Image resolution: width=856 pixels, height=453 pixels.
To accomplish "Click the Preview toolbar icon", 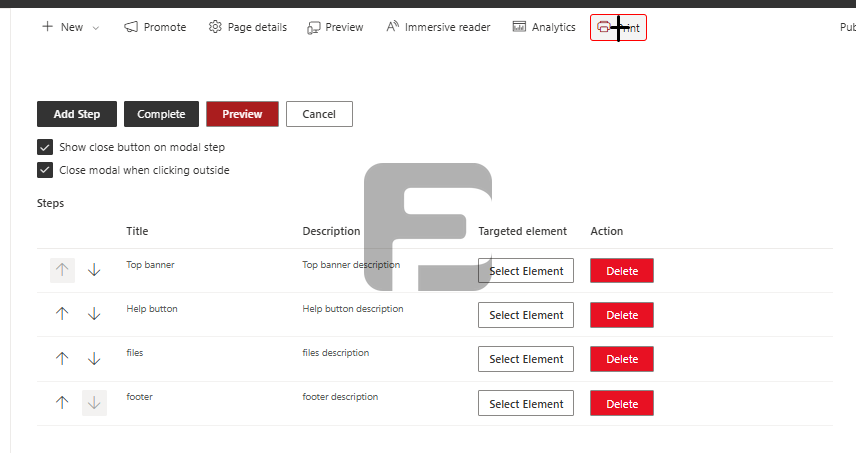I will [x=314, y=27].
